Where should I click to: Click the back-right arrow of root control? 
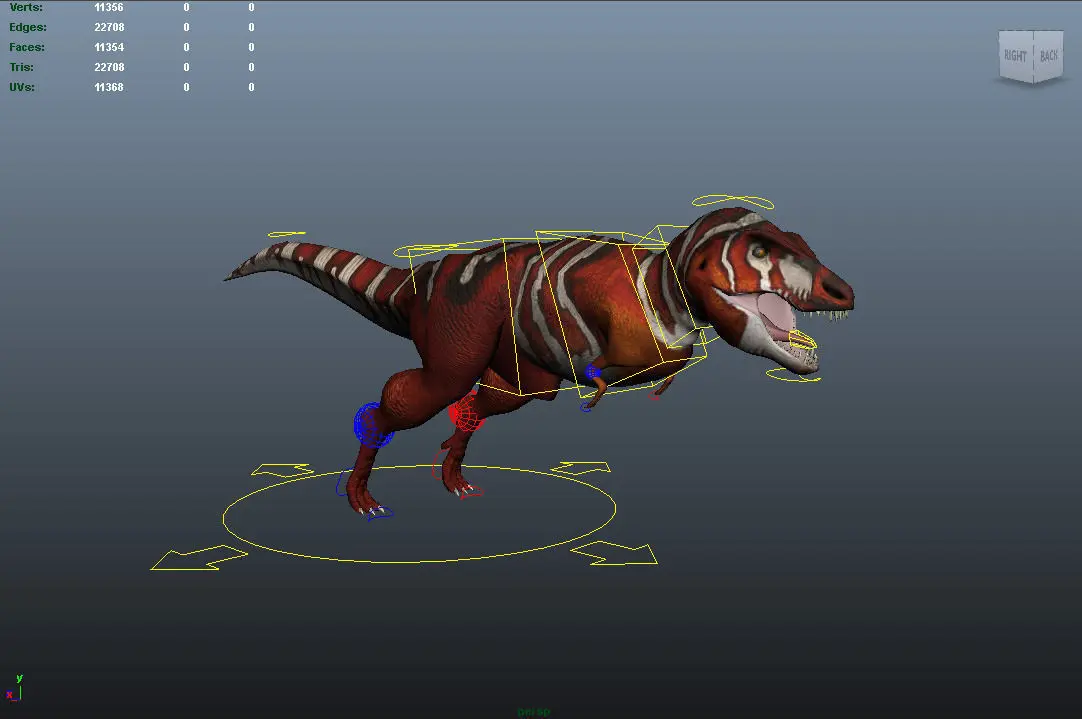click(x=581, y=468)
